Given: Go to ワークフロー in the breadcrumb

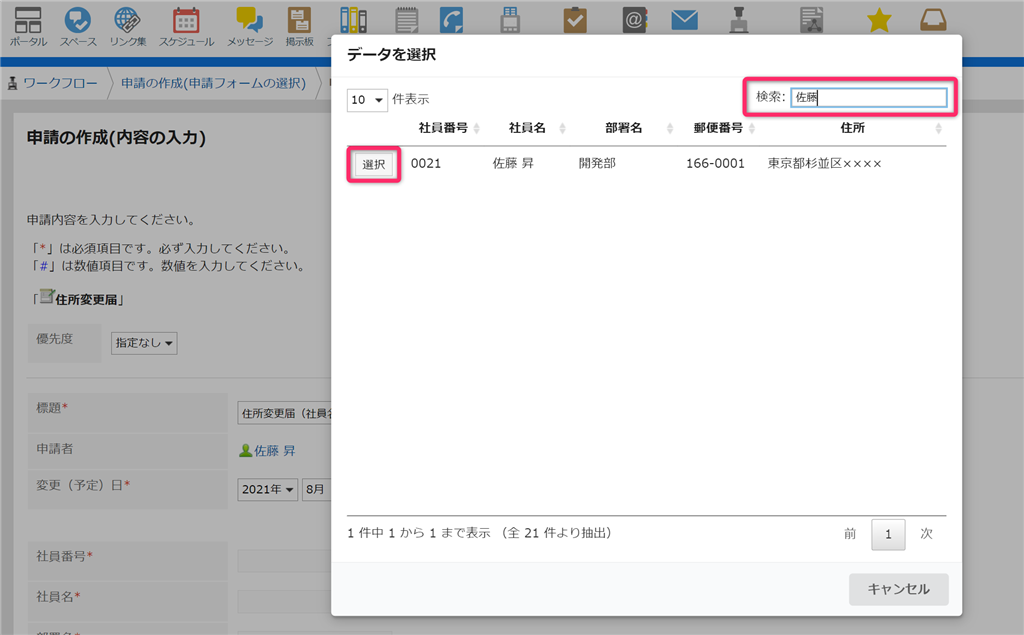Looking at the screenshot, I should (x=60, y=84).
